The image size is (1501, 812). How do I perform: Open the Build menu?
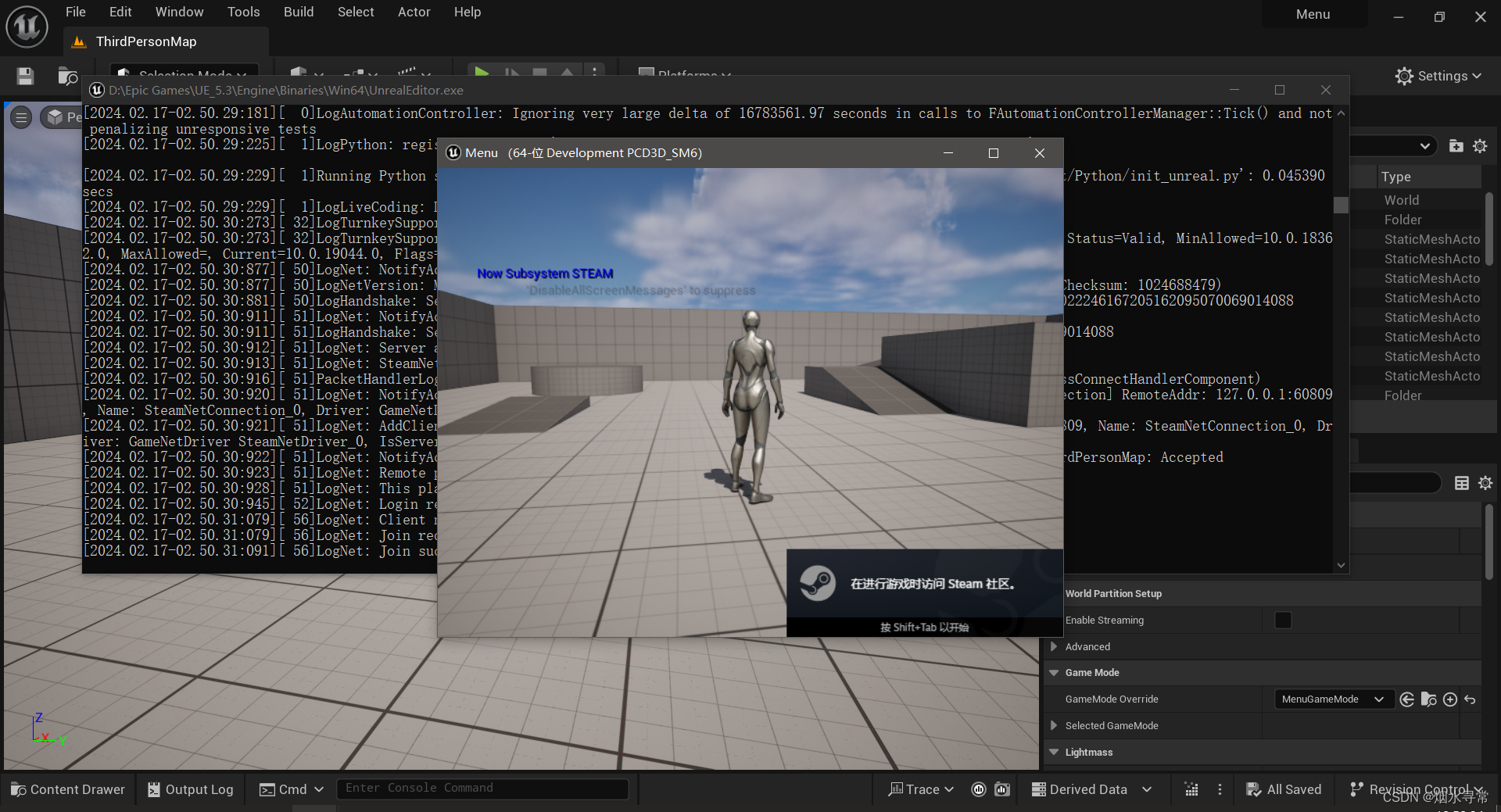point(299,12)
